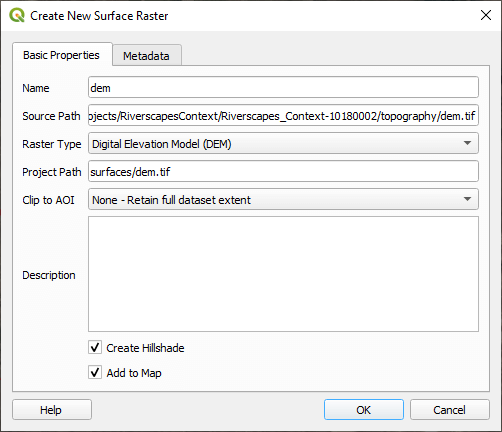The width and height of the screenshot is (502, 432).
Task: Switch to the Metadata tab
Action: (147, 55)
